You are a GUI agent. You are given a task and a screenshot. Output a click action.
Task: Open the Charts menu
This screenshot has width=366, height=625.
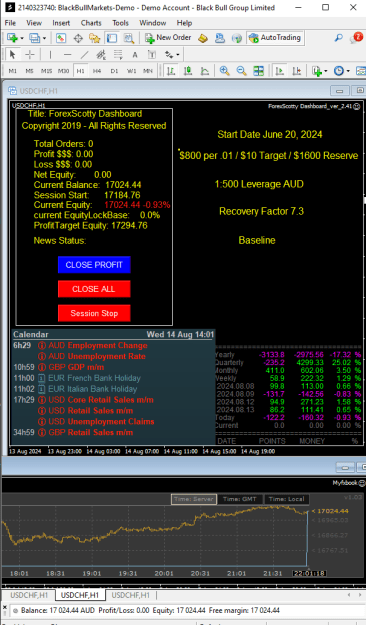[91, 23]
